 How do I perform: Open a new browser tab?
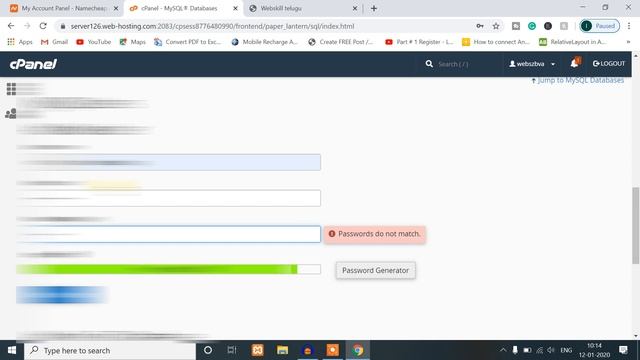[374, 8]
